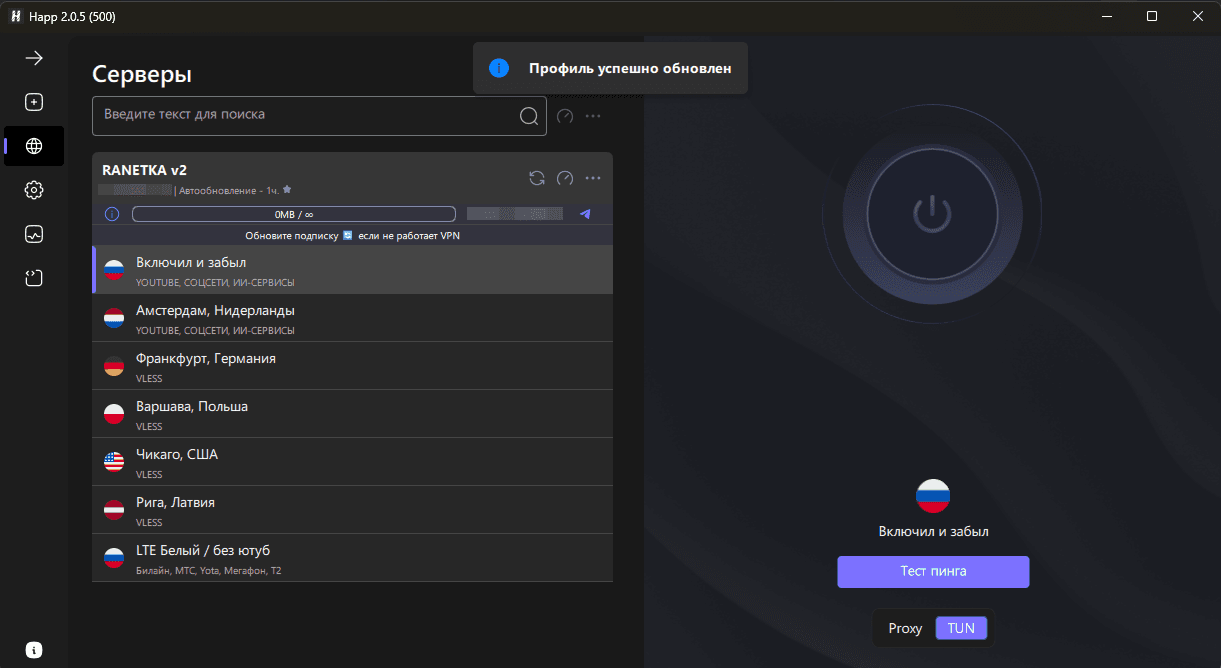Click the Профиль успешно обновлен notification
1221x668 pixels.
(610, 69)
